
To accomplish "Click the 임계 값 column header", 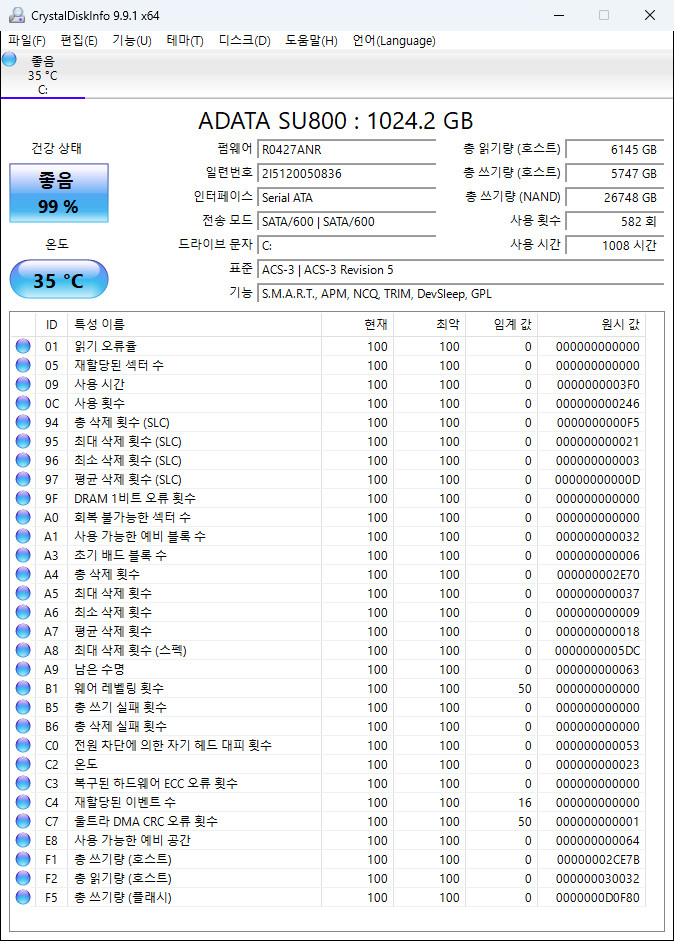I will (x=501, y=325).
